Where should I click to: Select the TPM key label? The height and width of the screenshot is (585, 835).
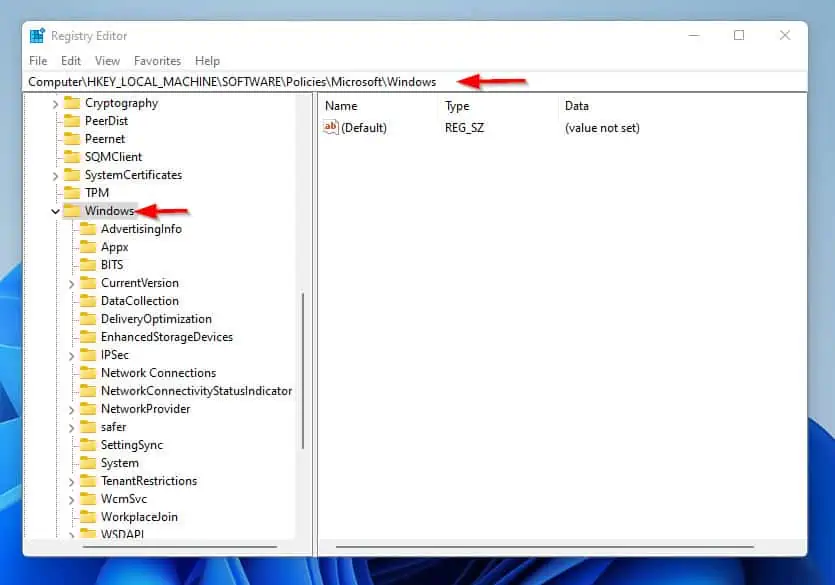click(x=96, y=193)
